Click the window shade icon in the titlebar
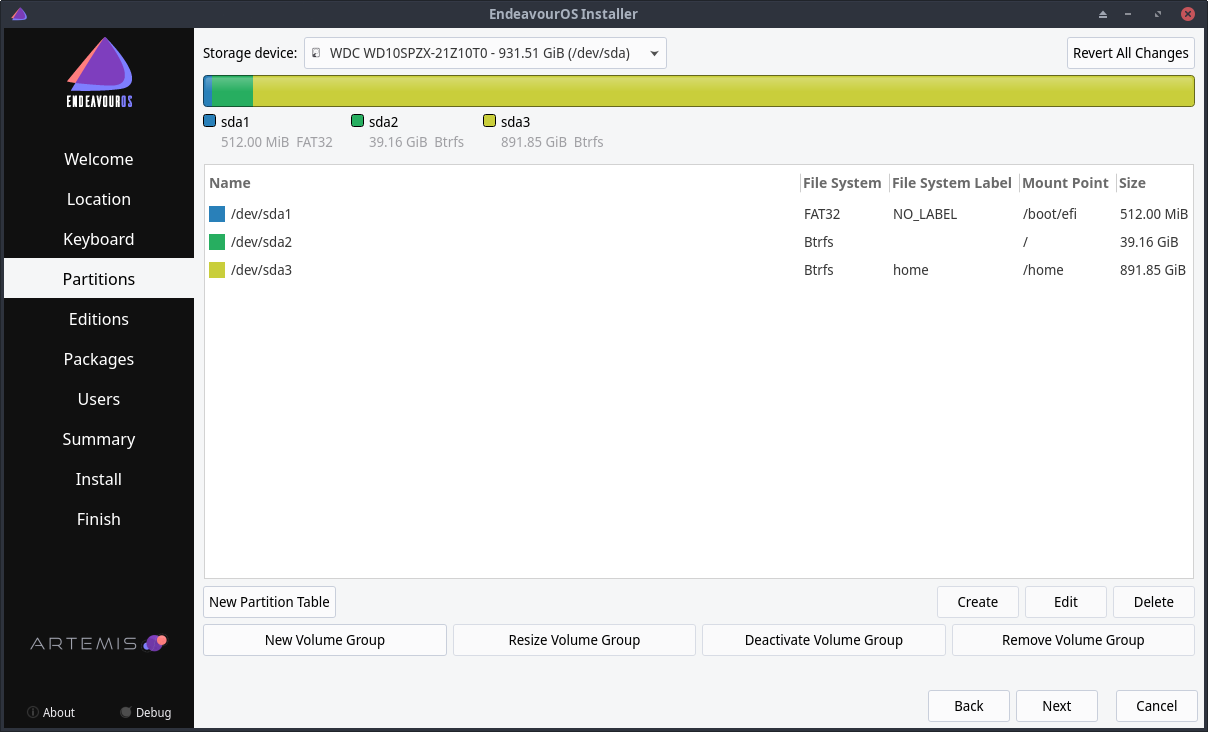The width and height of the screenshot is (1208, 732). coord(1103,14)
